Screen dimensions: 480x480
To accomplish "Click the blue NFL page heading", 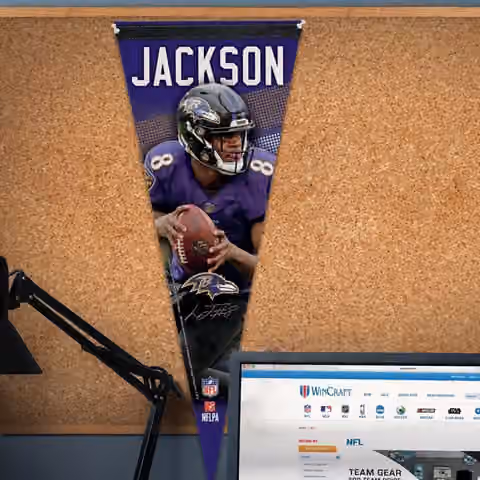I will coord(354,442).
